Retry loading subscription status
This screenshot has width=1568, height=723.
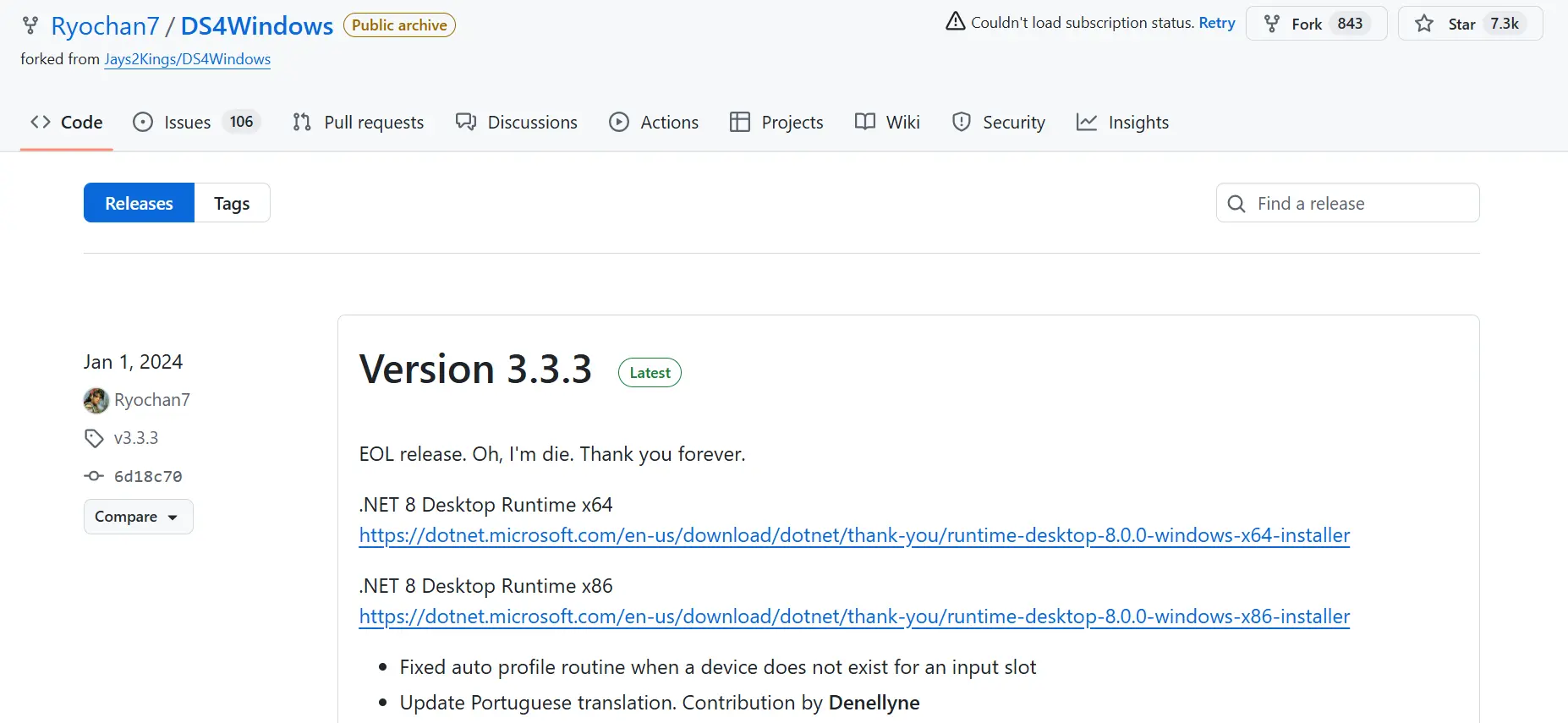click(1216, 23)
